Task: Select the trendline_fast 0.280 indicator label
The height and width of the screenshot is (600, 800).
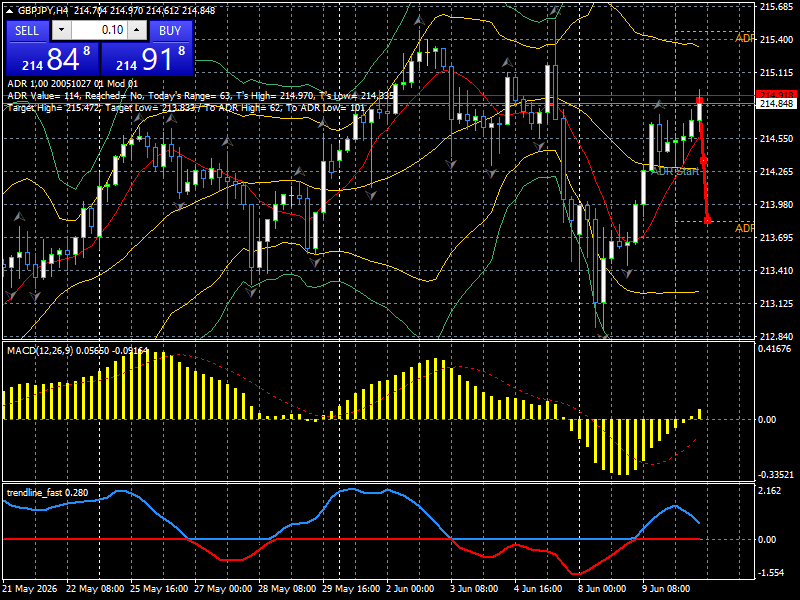Action: 47,492
